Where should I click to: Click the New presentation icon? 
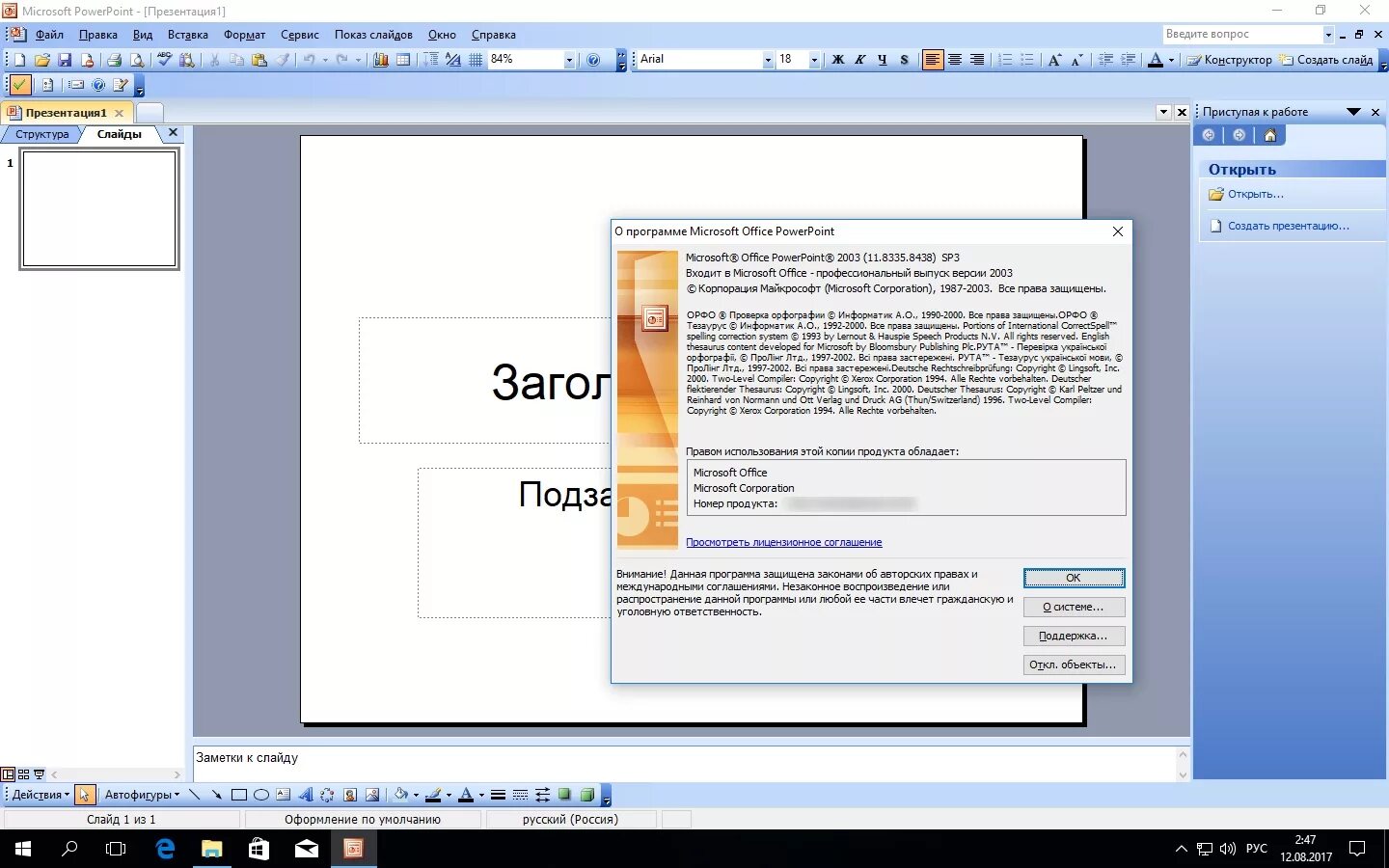click(x=19, y=60)
